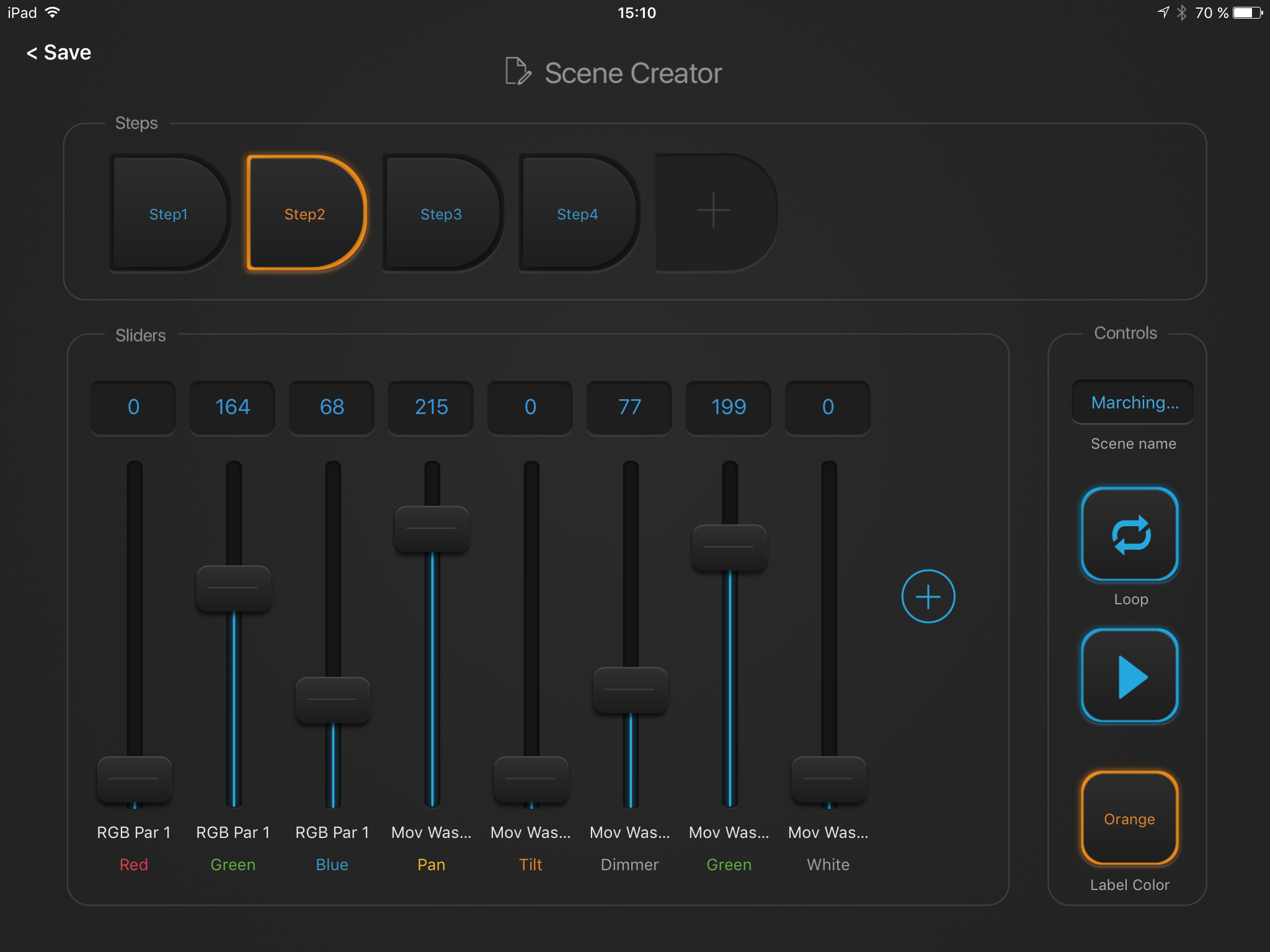
Task: Click the Mov Wash Pan slider handle
Action: click(x=432, y=529)
